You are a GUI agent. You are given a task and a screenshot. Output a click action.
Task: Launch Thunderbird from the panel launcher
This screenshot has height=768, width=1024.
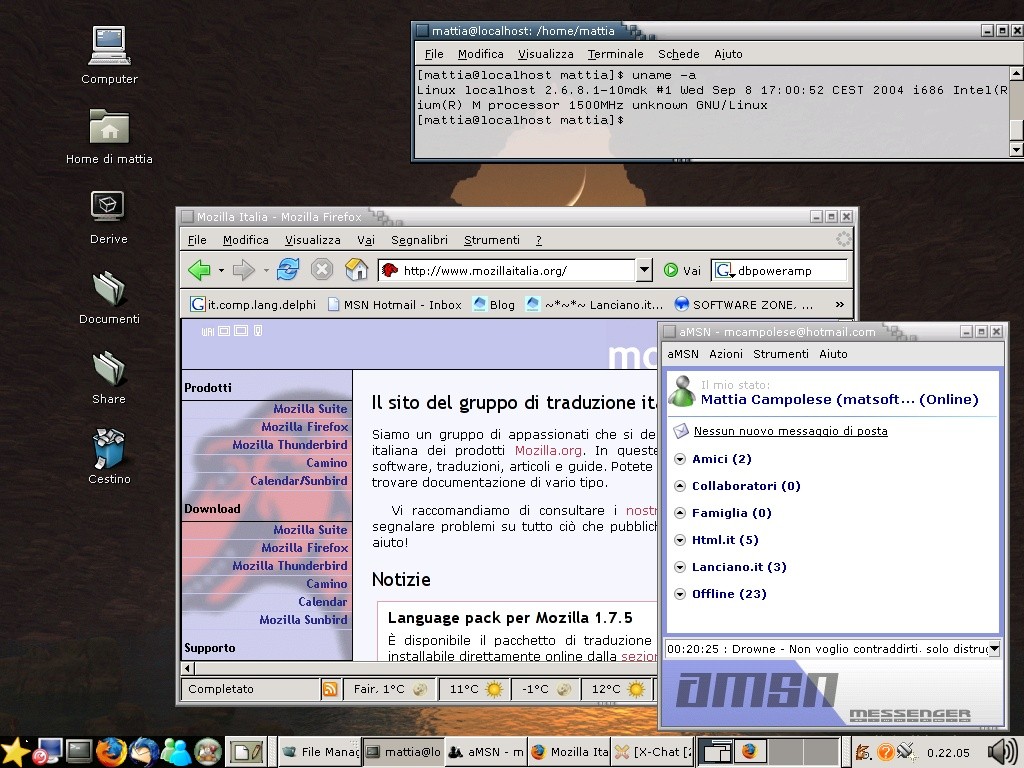(x=144, y=751)
